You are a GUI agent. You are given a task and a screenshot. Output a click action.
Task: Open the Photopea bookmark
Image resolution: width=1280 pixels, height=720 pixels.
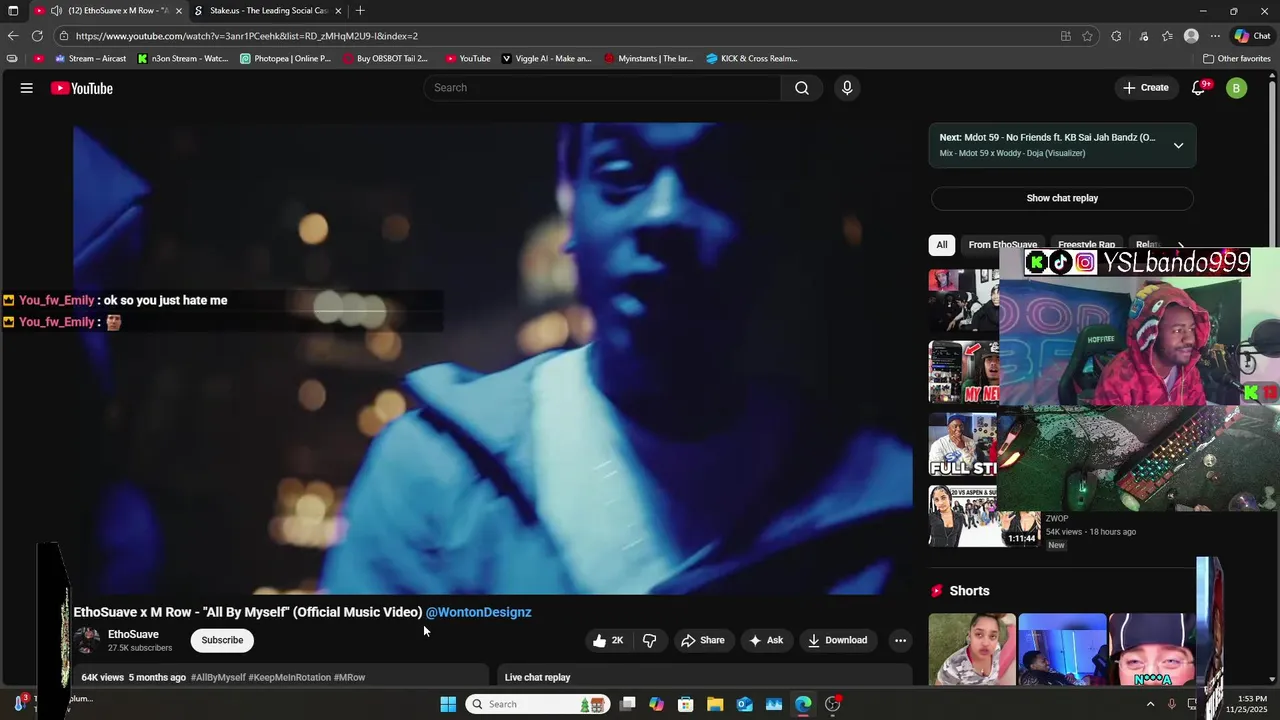tap(286, 58)
